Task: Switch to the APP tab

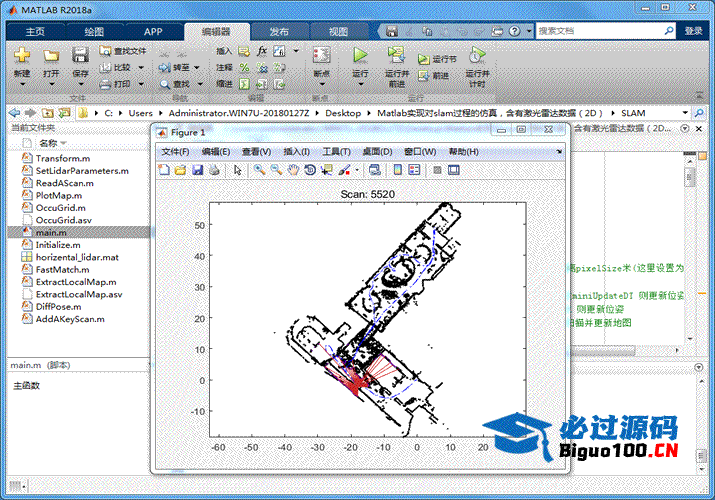Action: (153, 31)
